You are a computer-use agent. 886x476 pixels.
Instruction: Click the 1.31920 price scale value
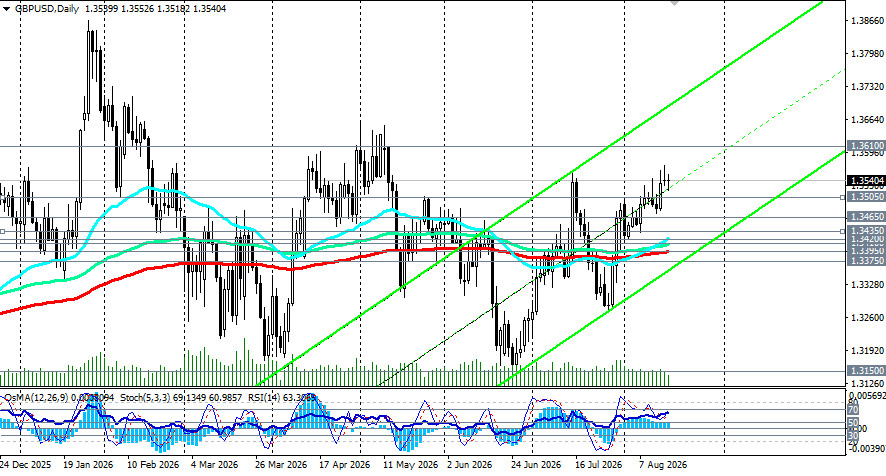pos(867,350)
